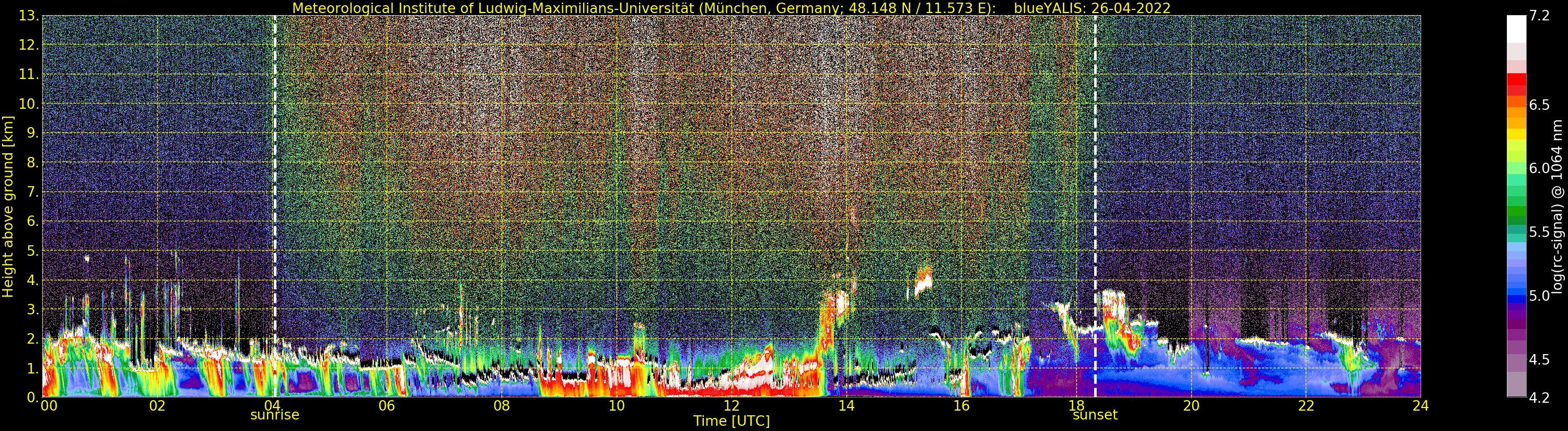Click the colorbar tick label 4.2
Screen dimensions: 1568x431
tap(1539, 398)
